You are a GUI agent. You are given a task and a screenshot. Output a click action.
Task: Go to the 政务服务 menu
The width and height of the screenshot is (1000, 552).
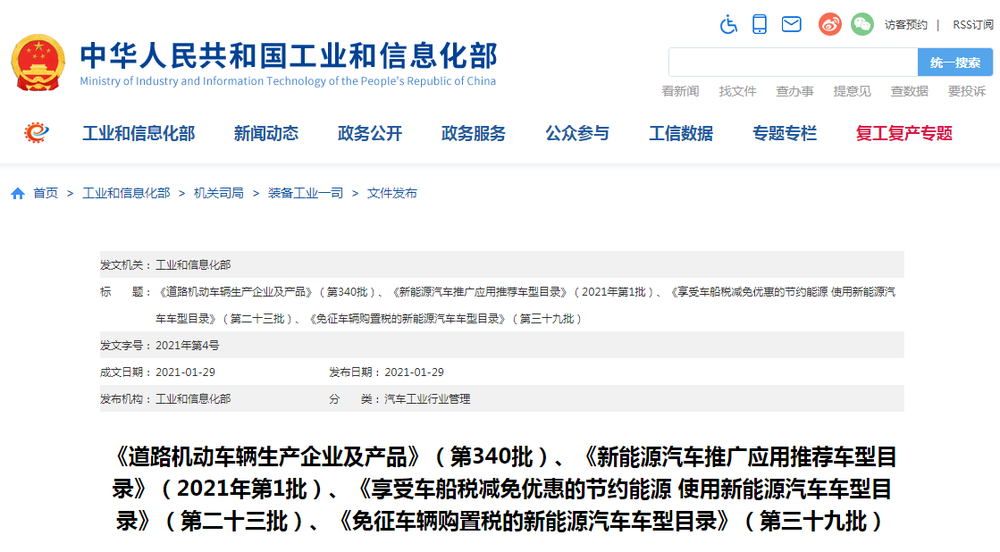473,133
